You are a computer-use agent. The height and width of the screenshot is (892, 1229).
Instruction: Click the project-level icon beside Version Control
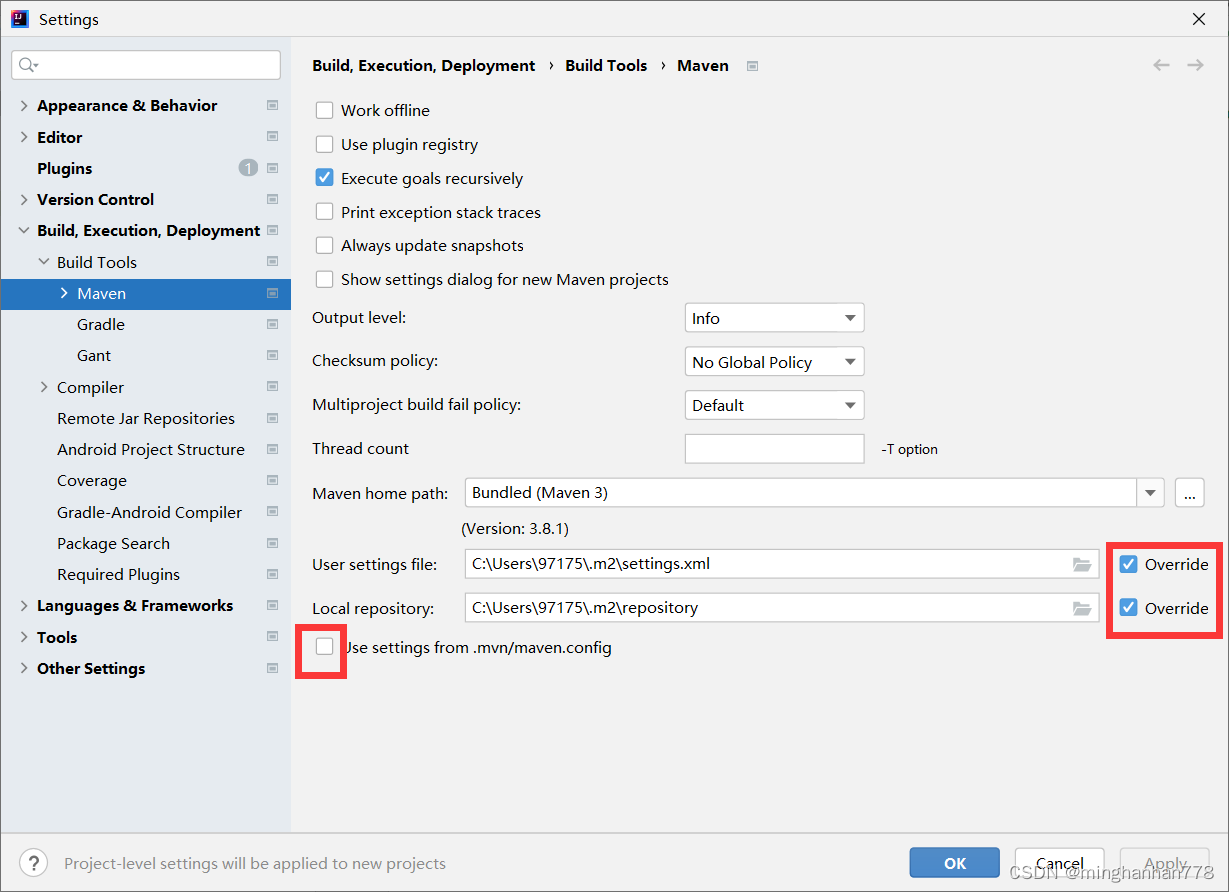click(x=272, y=199)
